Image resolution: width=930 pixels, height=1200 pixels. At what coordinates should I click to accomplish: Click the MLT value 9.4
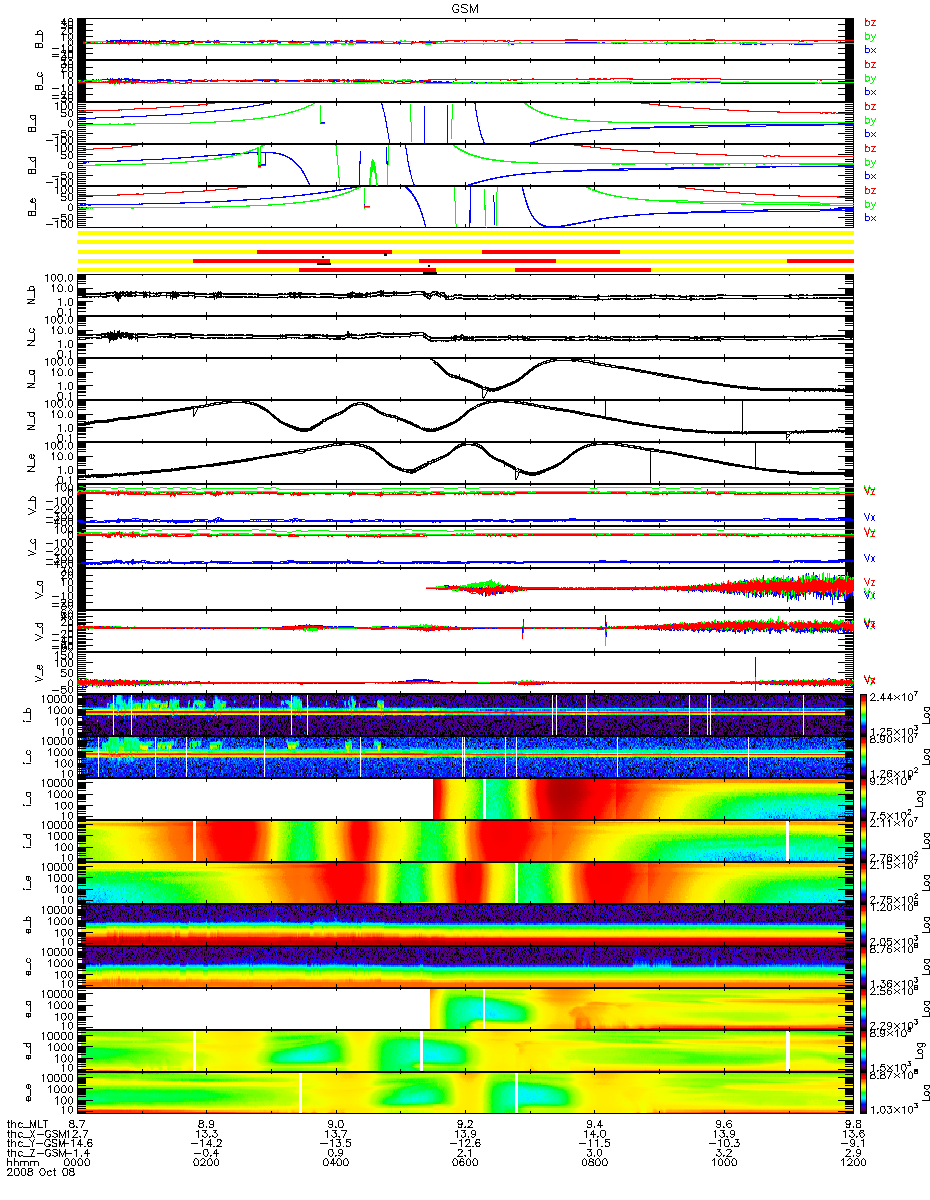coord(595,1124)
